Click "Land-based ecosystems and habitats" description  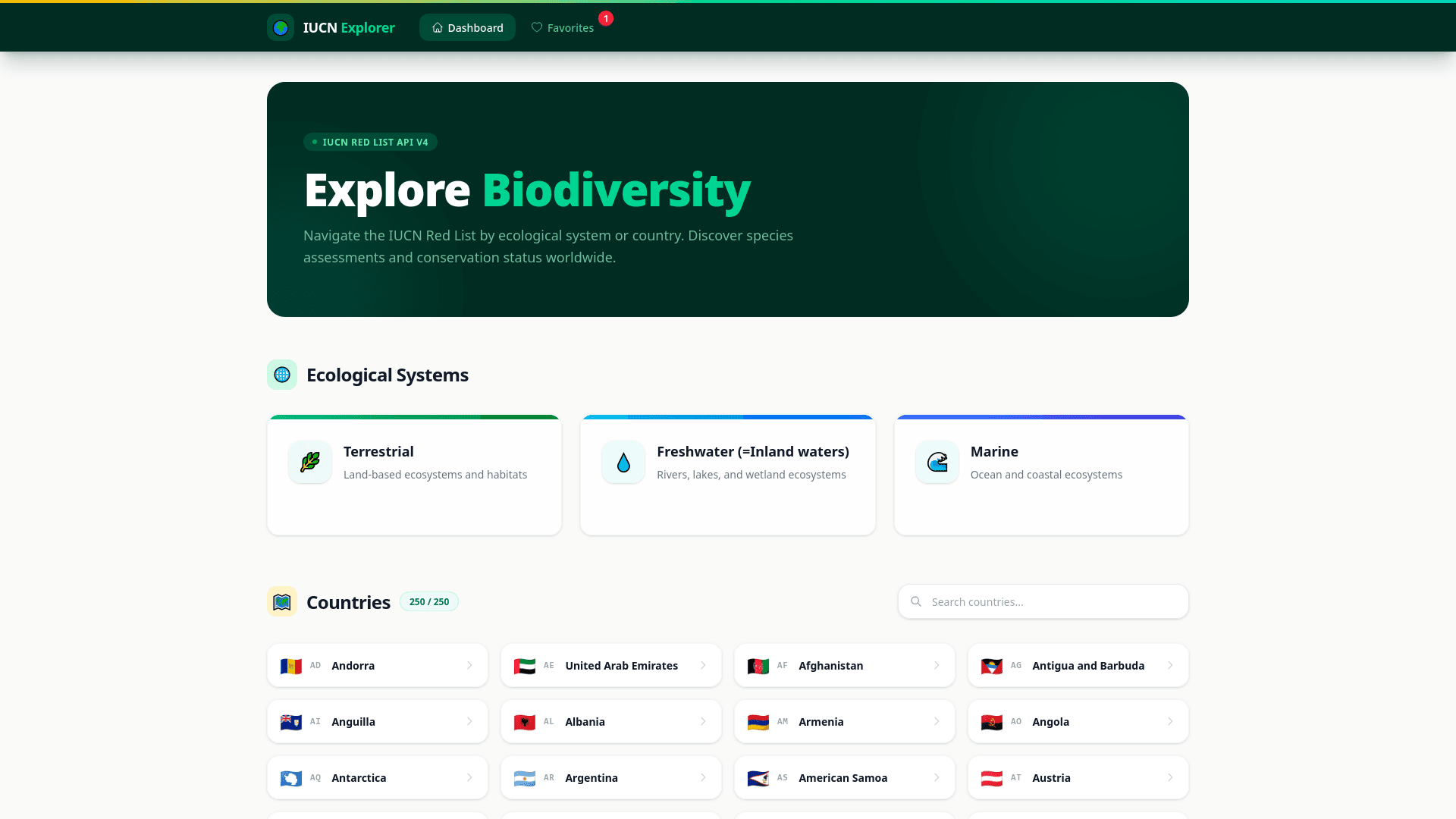tap(435, 475)
